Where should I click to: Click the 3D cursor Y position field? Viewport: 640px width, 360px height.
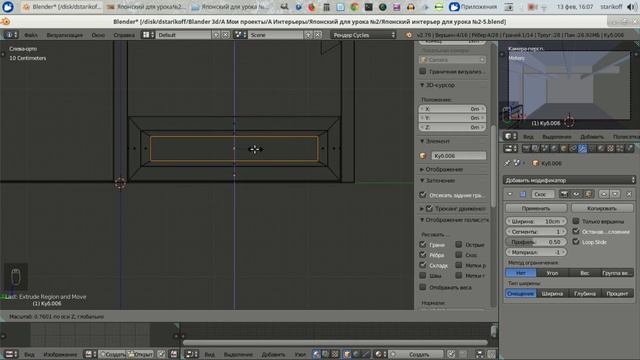(x=452, y=118)
